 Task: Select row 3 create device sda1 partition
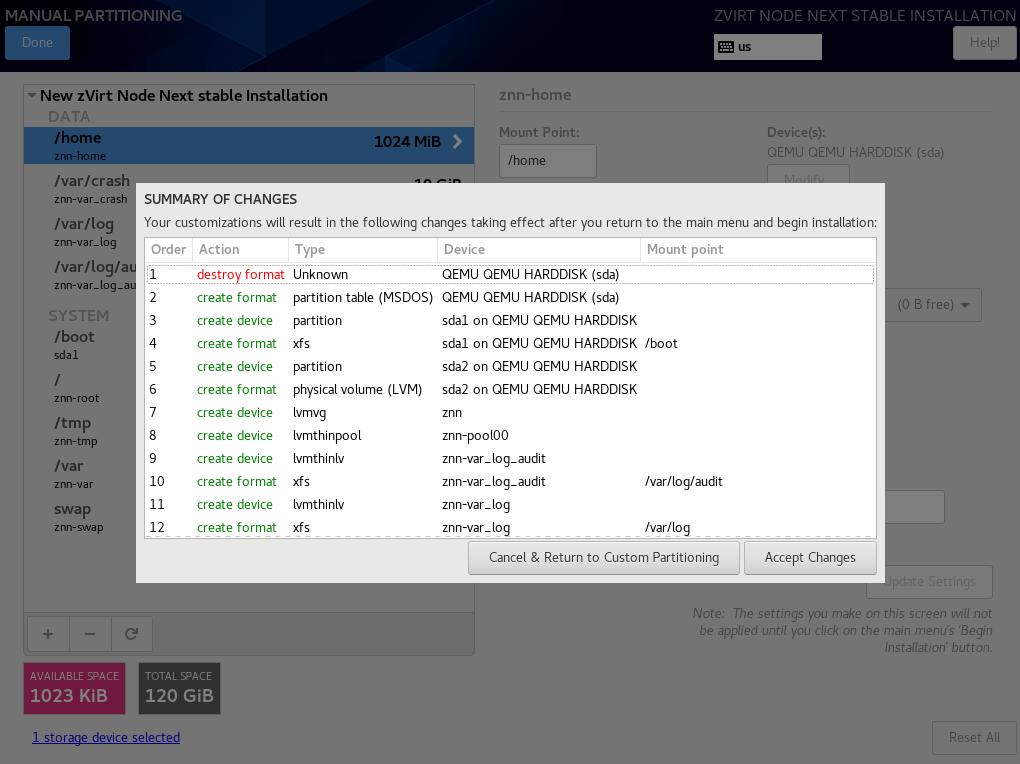coord(511,321)
